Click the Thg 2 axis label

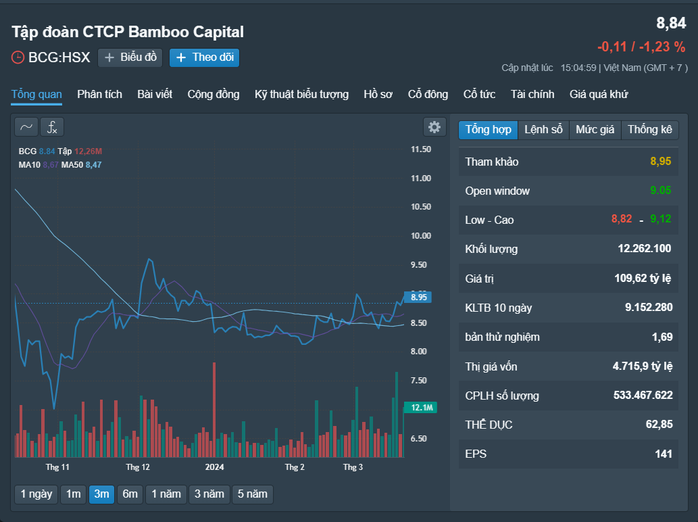295,467
